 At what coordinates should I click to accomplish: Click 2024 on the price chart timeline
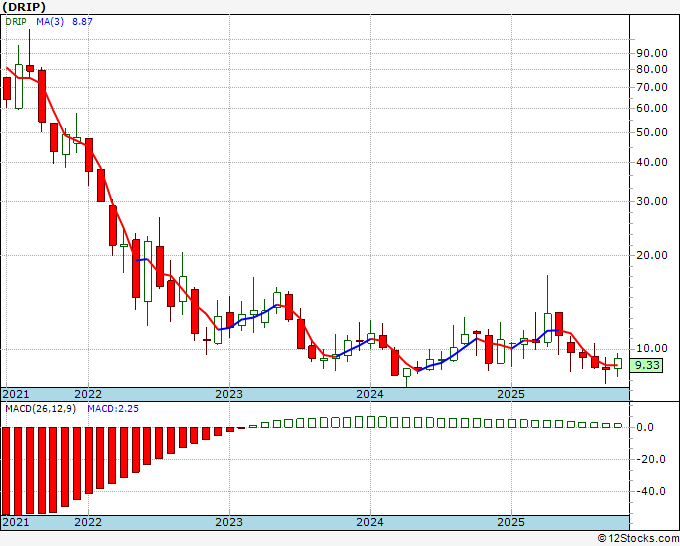pyautogui.click(x=370, y=394)
